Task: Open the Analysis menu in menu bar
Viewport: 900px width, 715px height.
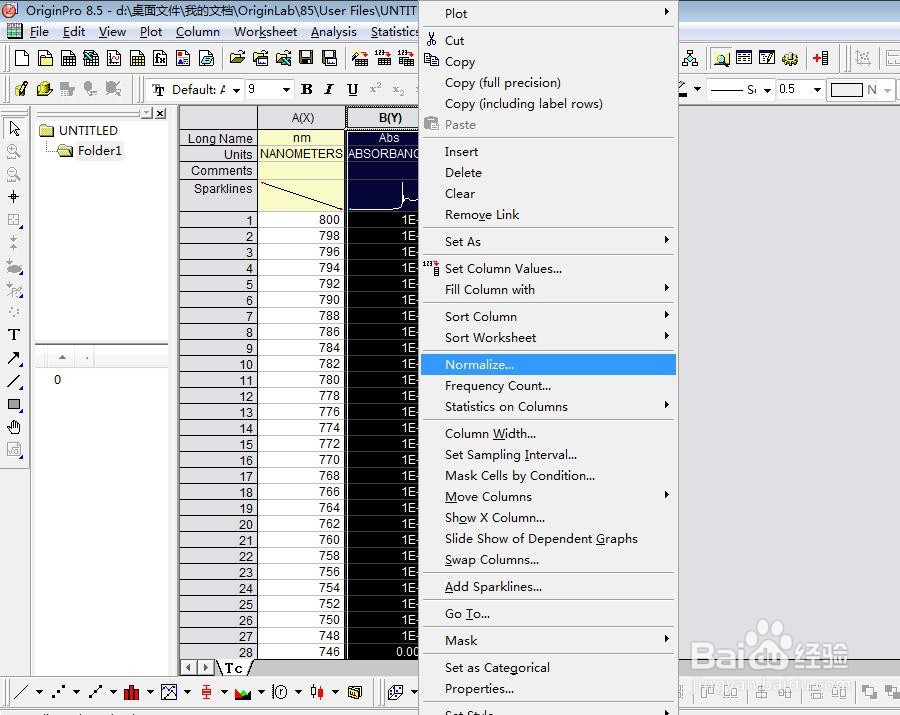Action: (x=333, y=32)
